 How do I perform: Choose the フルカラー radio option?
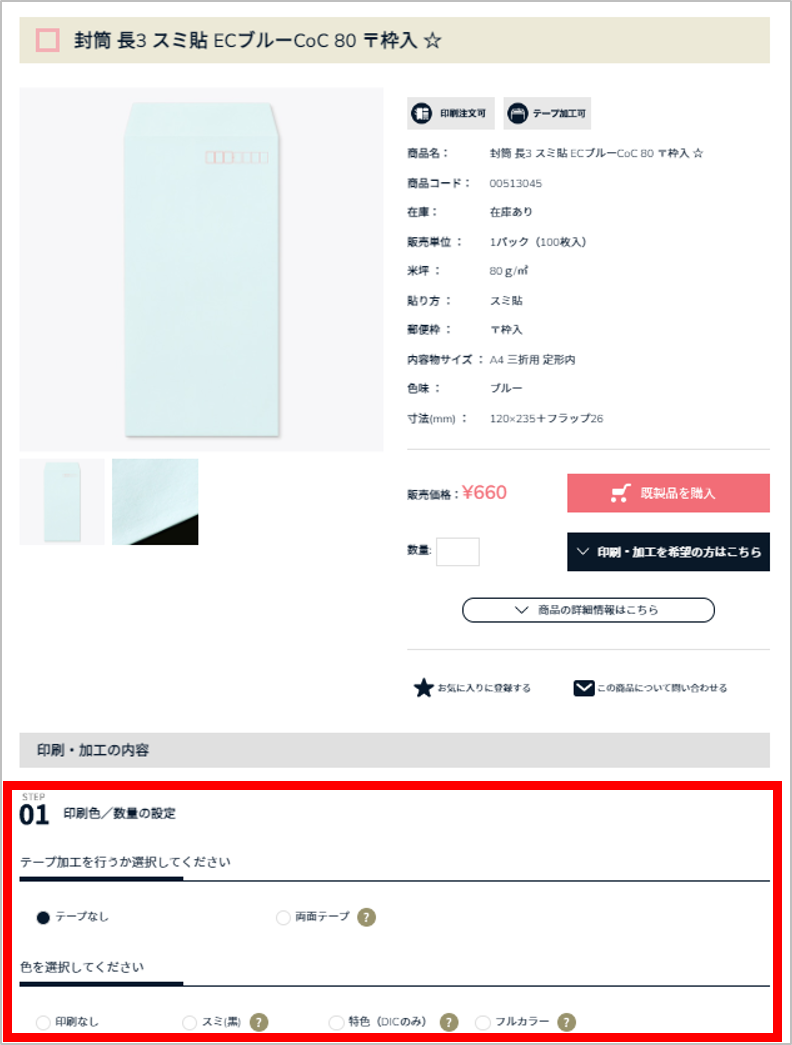(483, 1022)
